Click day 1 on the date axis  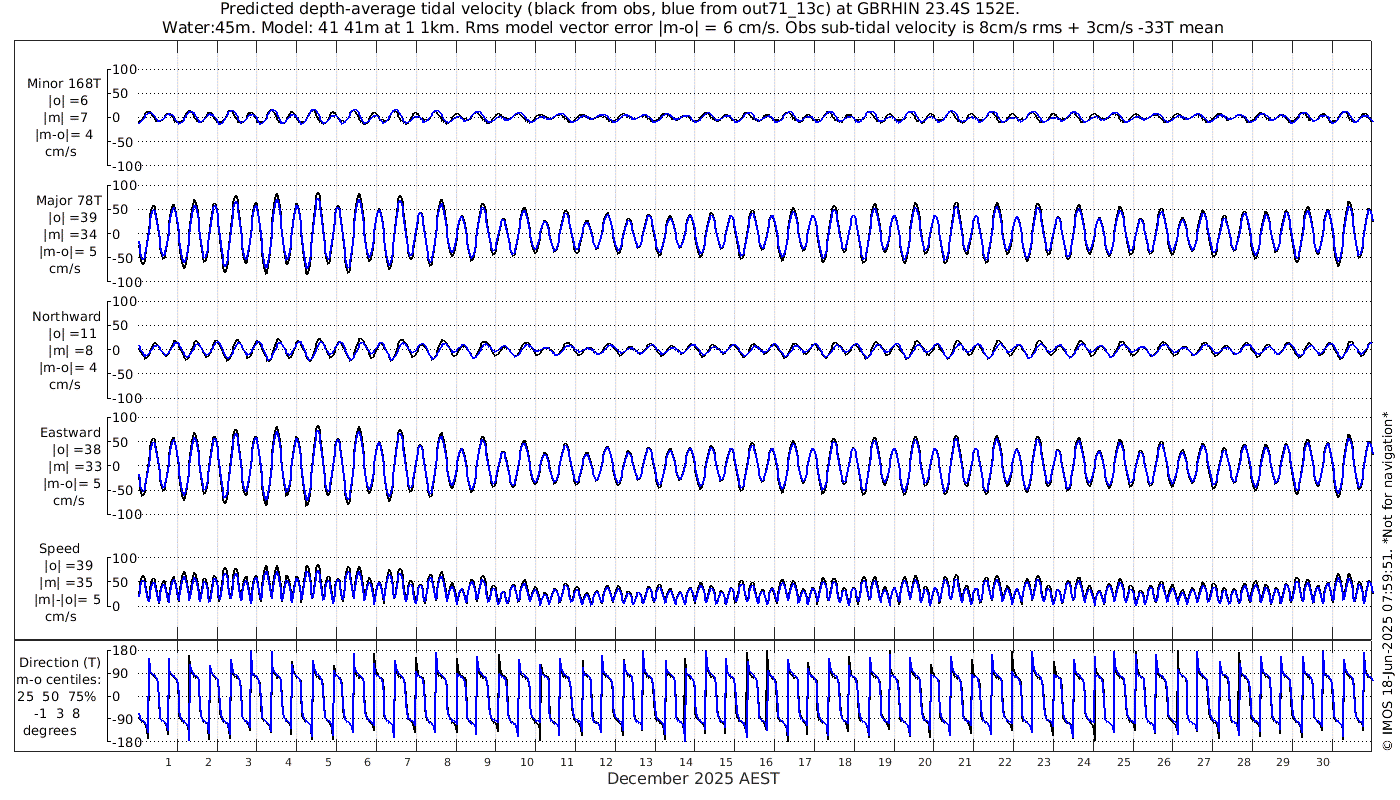(x=168, y=762)
